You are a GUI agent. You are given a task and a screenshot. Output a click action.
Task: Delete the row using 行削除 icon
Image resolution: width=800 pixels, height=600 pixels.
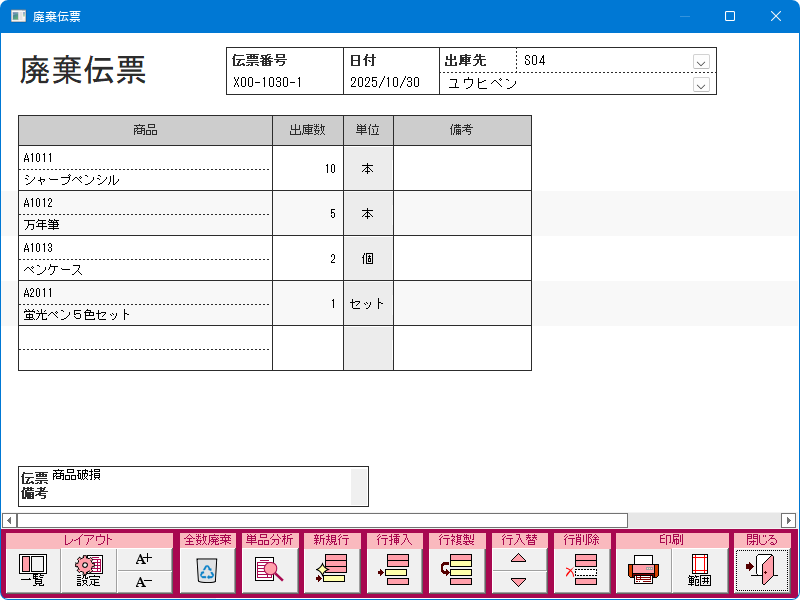point(580,571)
